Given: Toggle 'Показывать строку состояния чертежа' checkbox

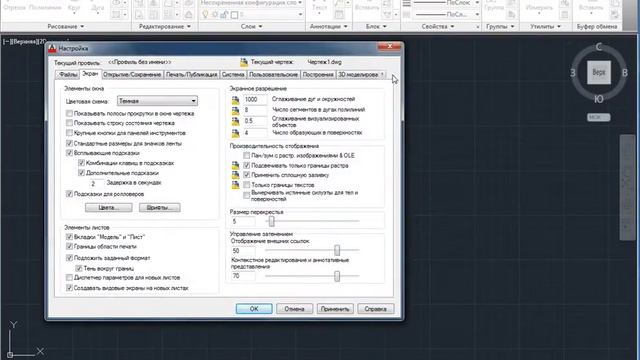Looking at the screenshot, I should [69, 123].
